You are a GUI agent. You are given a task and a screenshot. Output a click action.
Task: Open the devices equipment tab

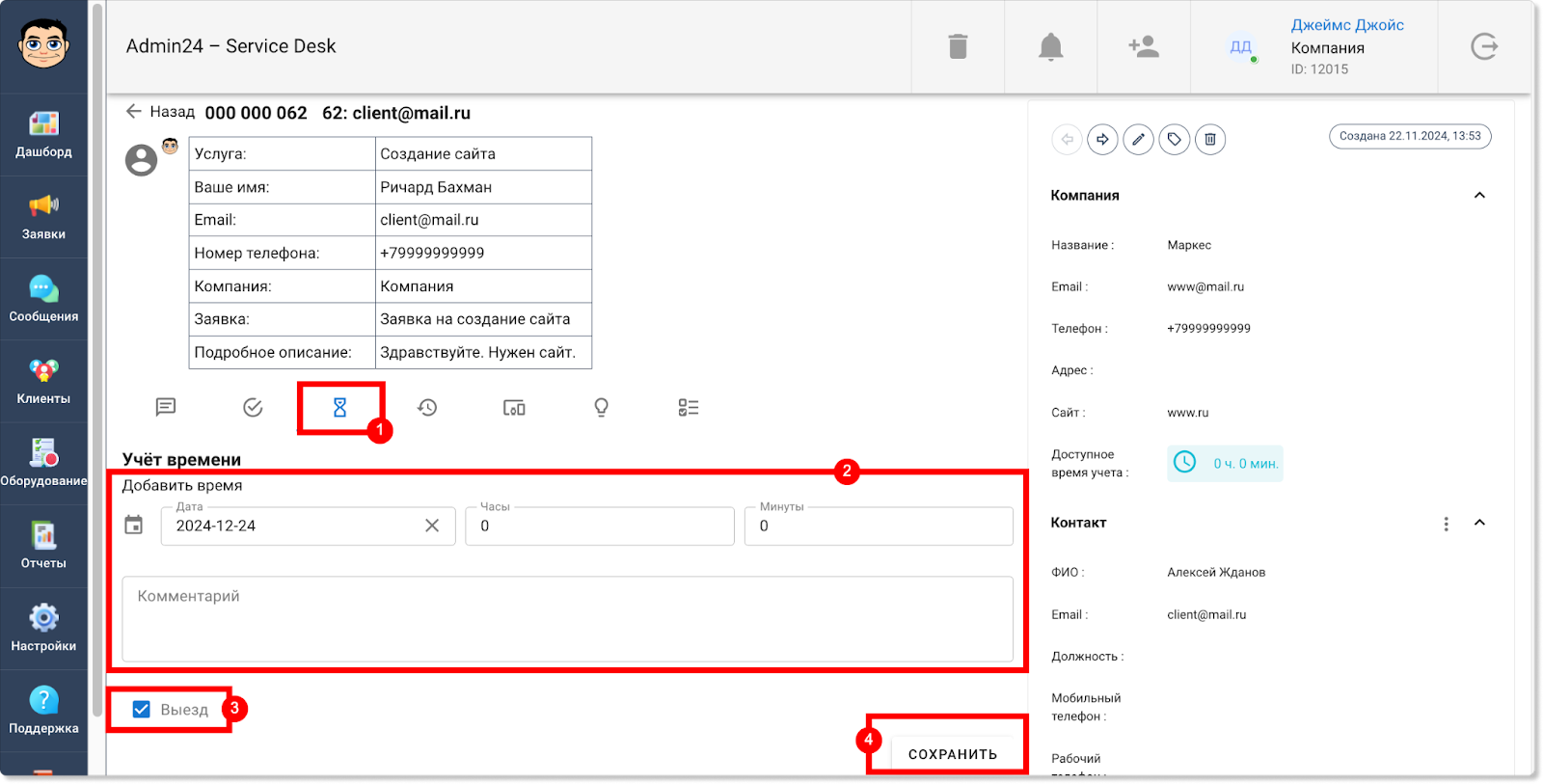pyautogui.click(x=514, y=408)
